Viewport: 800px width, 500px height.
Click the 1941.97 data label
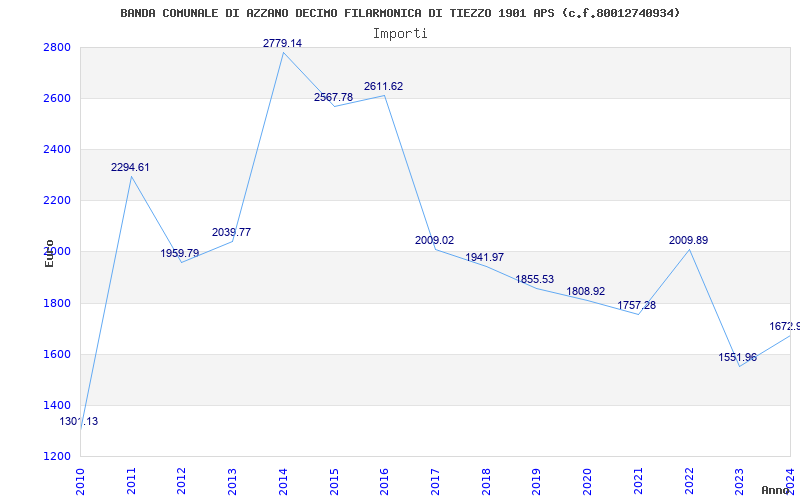tap(484, 257)
